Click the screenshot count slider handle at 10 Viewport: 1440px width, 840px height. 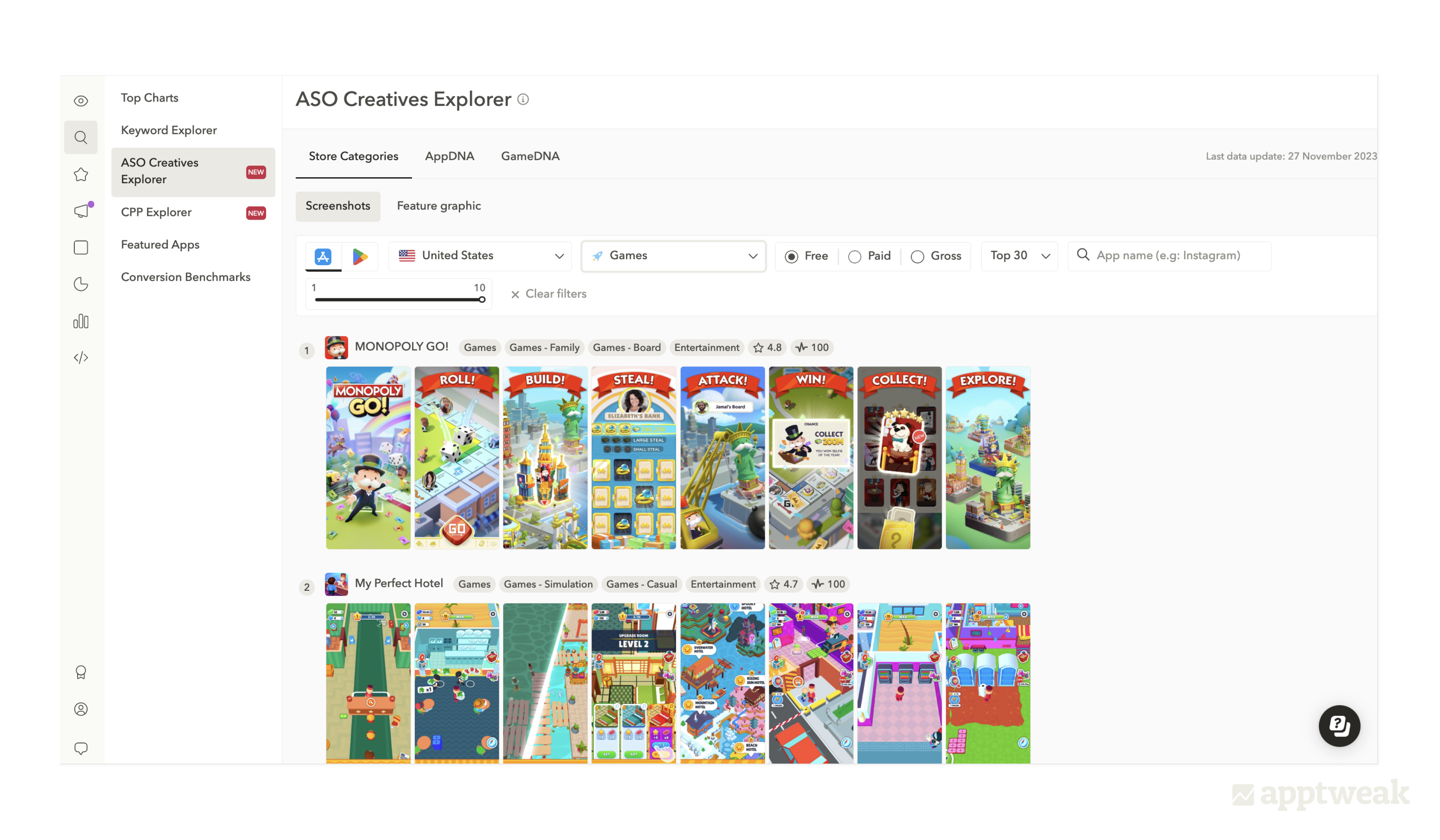(482, 300)
